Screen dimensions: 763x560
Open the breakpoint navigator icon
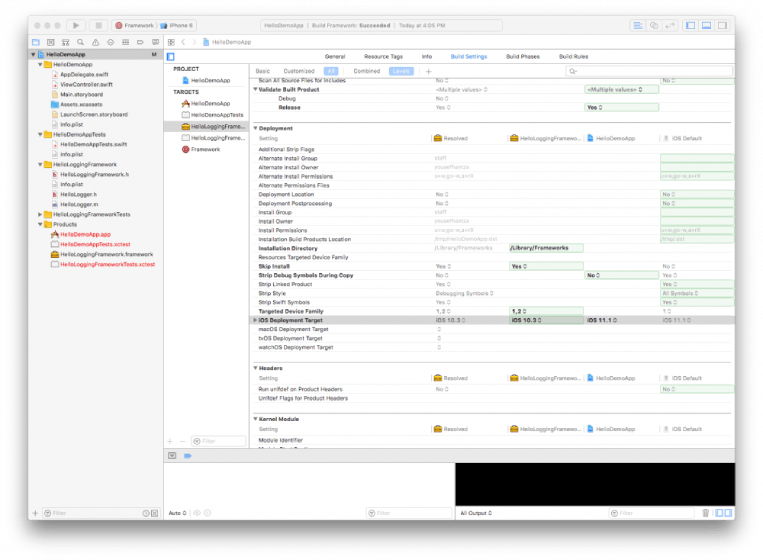click(x=140, y=42)
